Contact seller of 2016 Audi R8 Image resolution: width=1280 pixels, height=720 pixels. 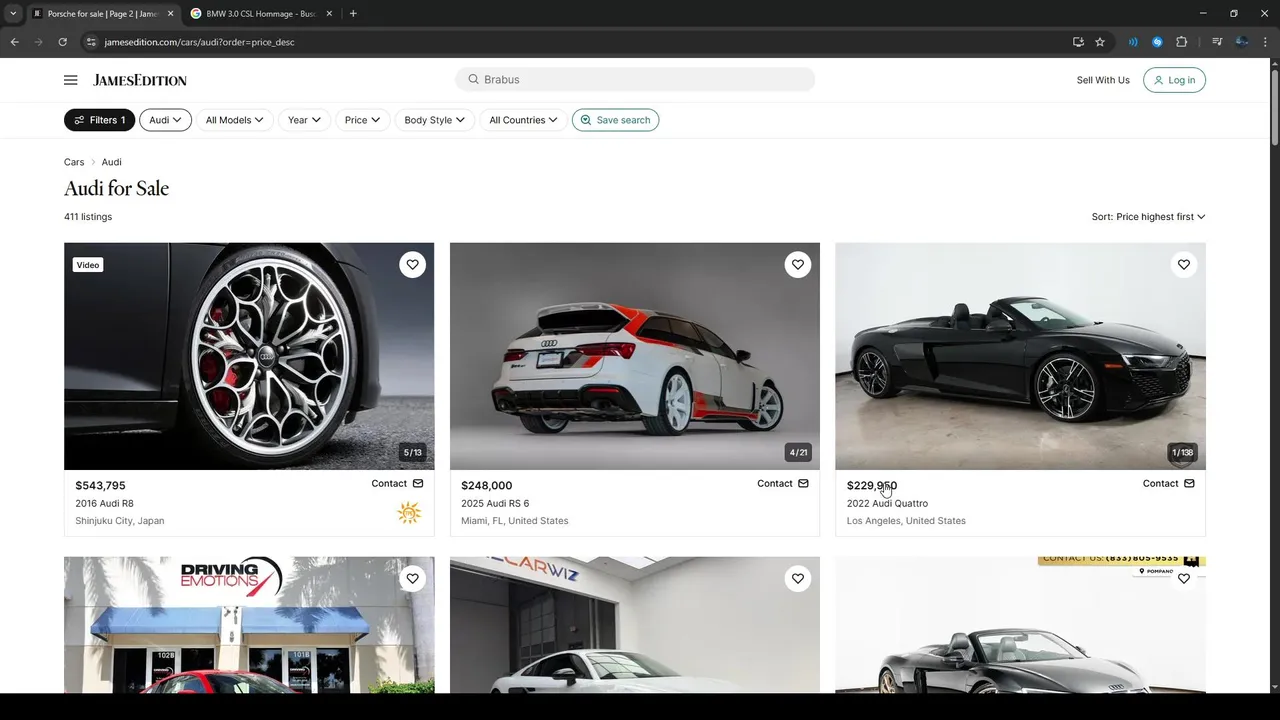(x=397, y=483)
